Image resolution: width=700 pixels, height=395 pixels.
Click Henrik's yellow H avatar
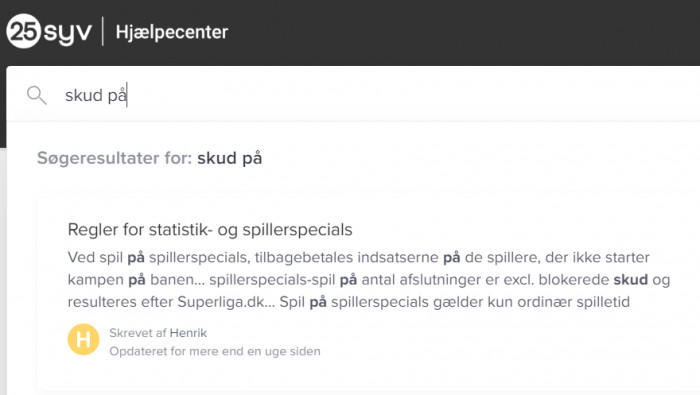(x=83, y=339)
